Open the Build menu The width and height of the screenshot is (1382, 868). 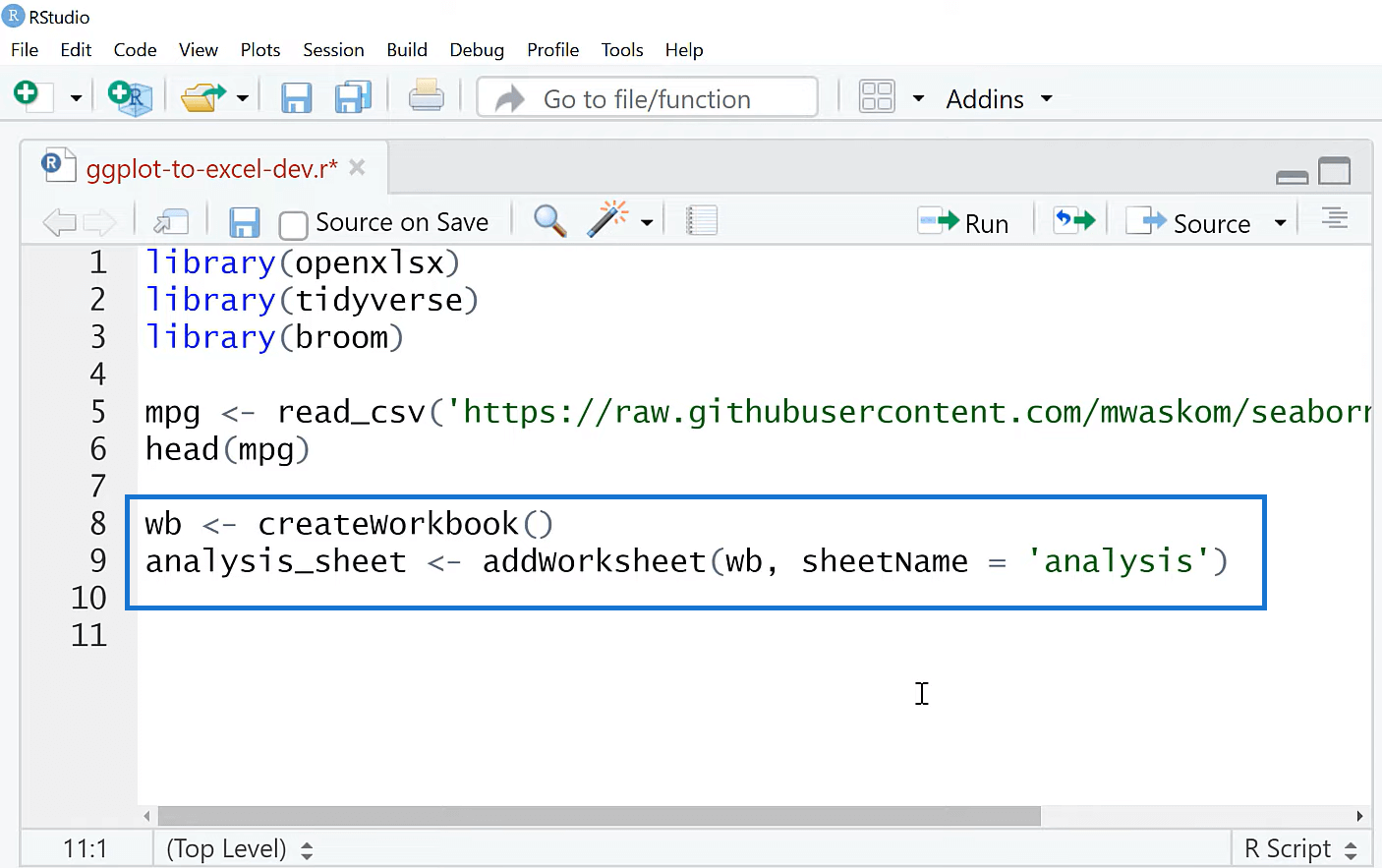coord(407,50)
